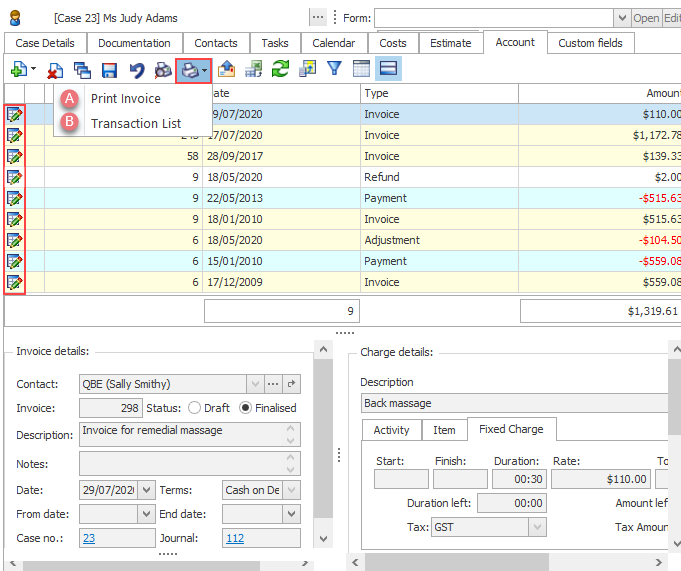Viewport: 681px width, 571px height.
Task: Switch to the Costs tab
Action: (x=393, y=43)
